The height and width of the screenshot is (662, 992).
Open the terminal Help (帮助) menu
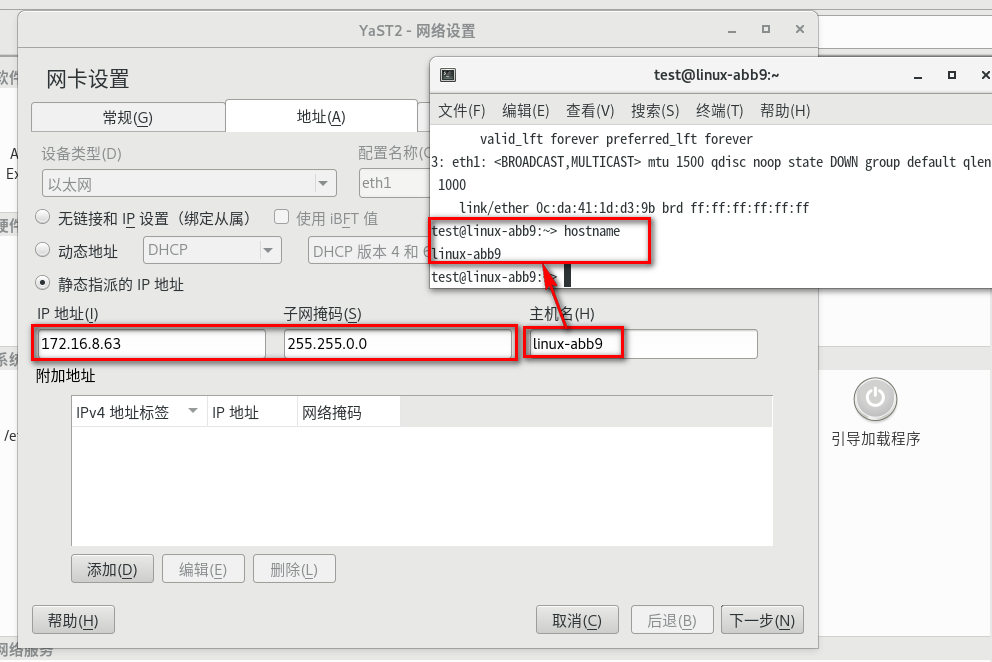pyautogui.click(x=784, y=111)
